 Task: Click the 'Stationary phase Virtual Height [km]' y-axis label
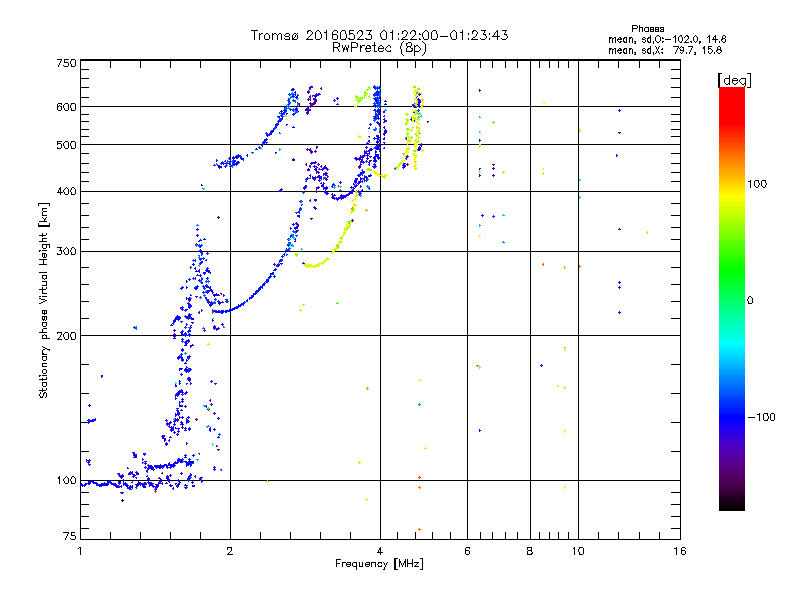[44, 300]
